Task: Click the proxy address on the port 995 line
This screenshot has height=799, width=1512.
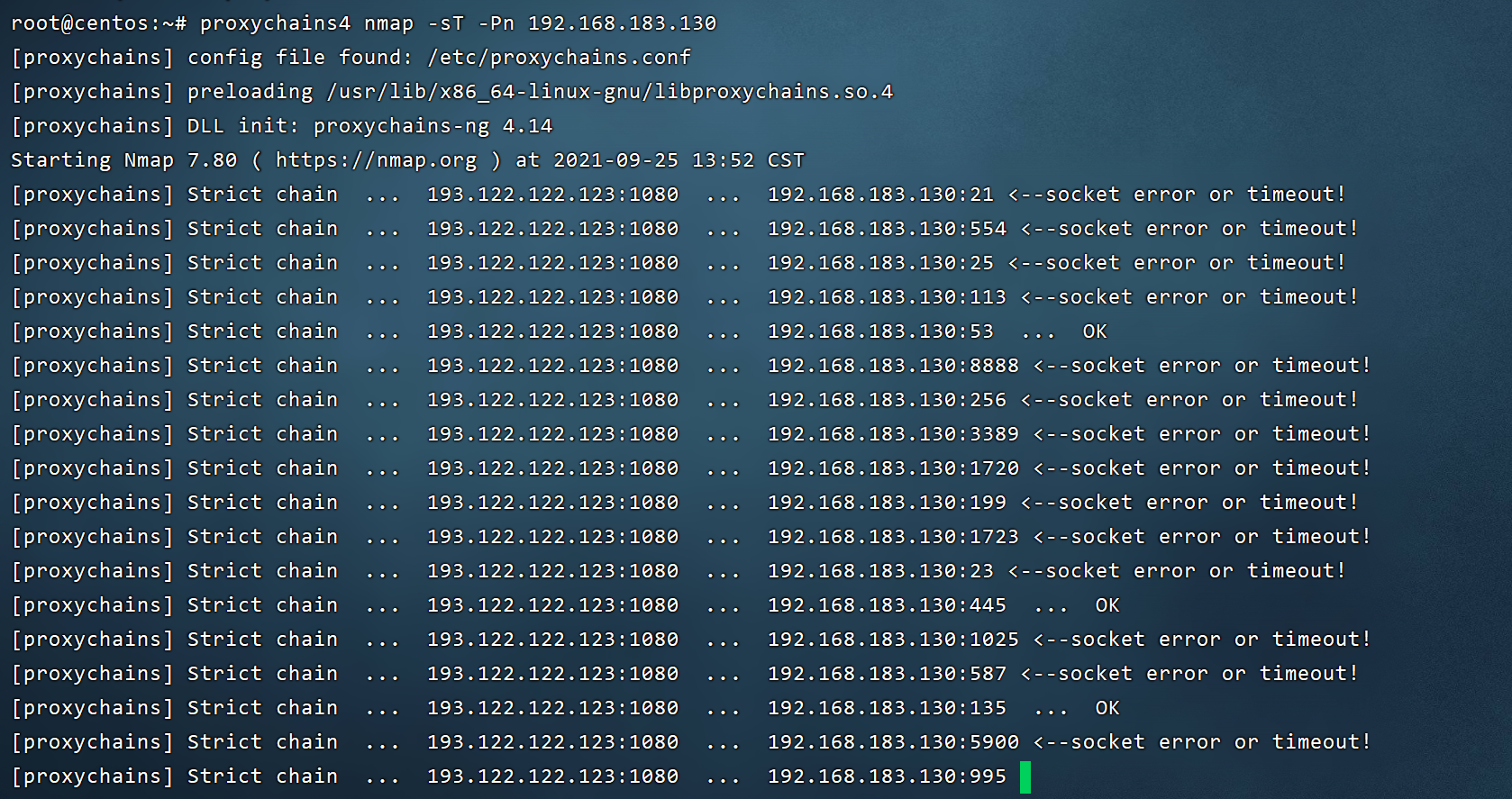Action: pos(552,776)
